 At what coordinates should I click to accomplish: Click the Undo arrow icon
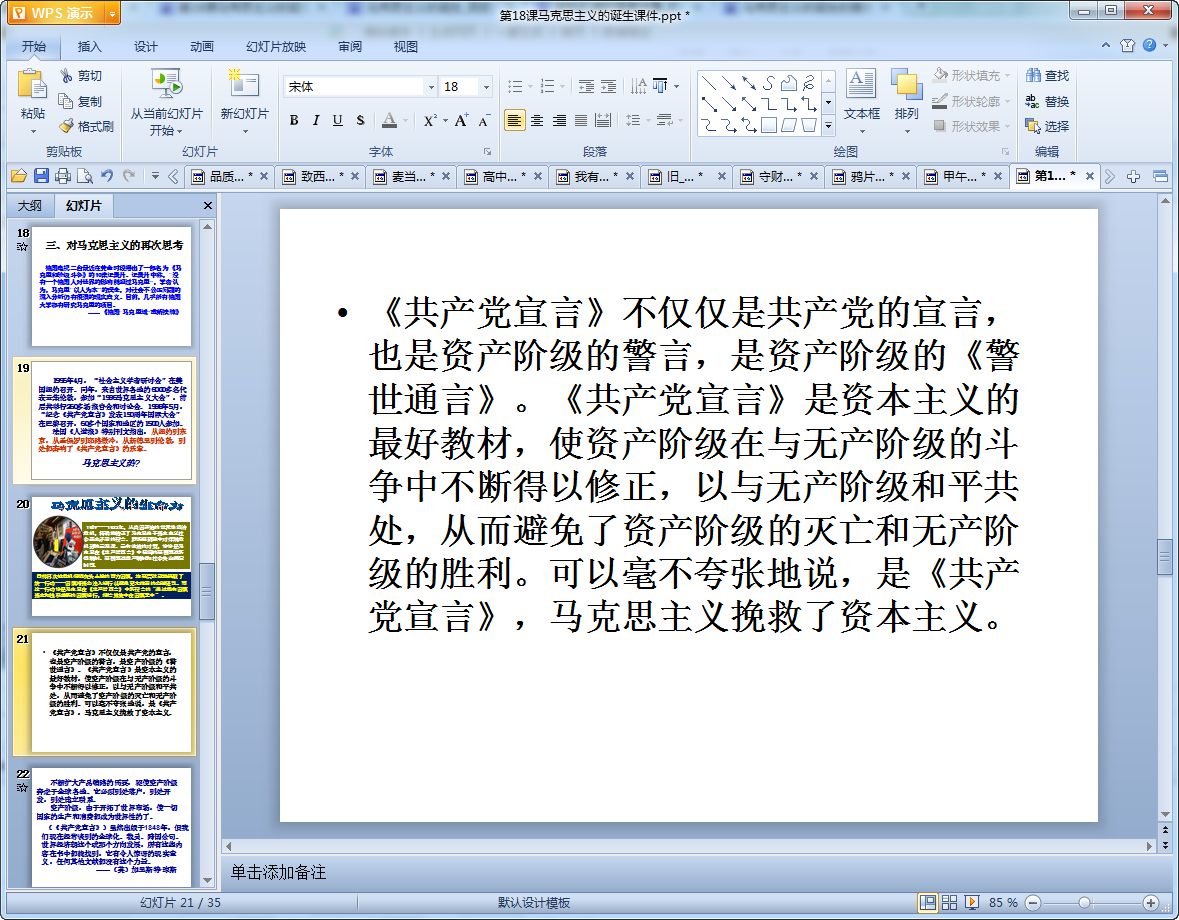107,176
